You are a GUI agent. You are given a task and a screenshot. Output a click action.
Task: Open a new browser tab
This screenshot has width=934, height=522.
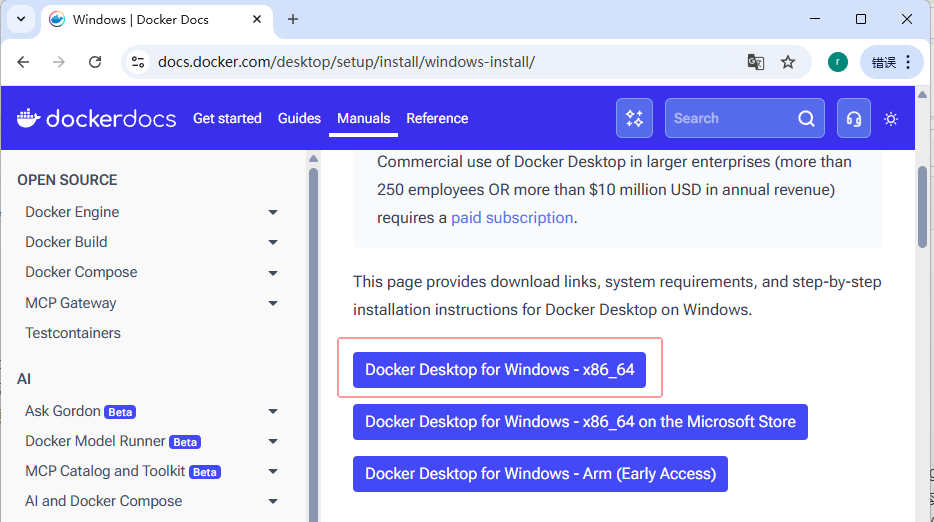click(292, 19)
